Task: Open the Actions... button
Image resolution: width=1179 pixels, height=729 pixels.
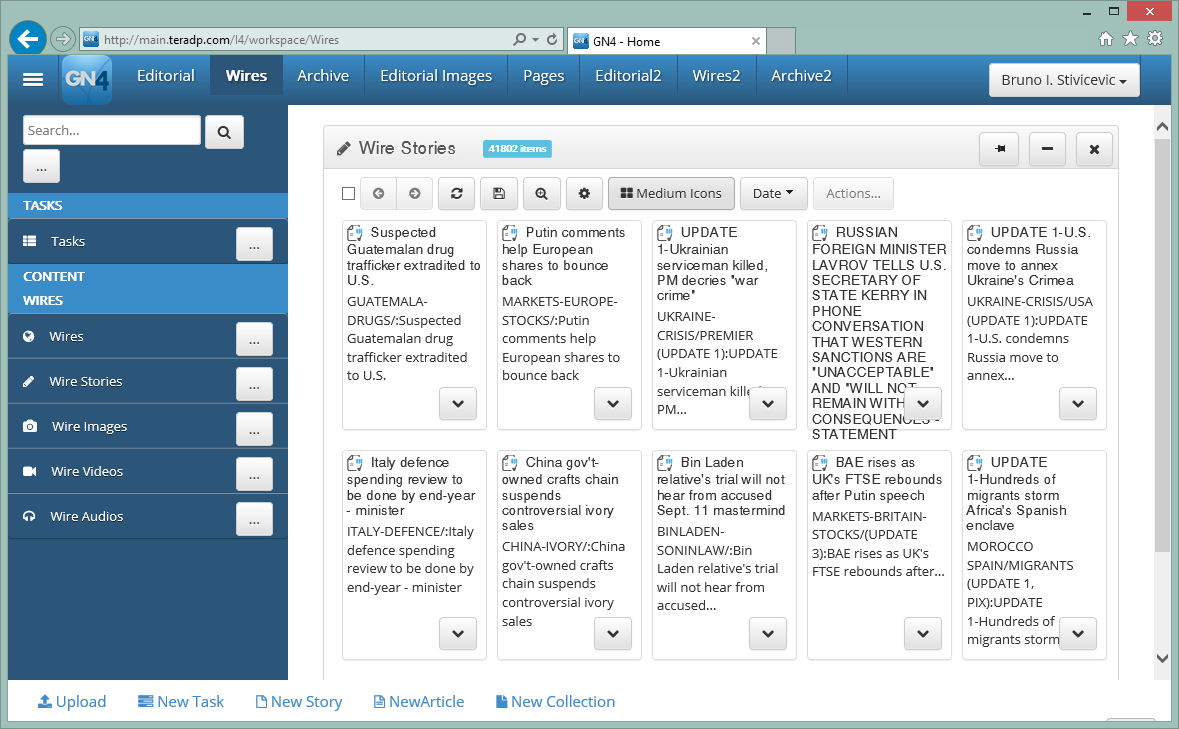Action: pos(853,194)
